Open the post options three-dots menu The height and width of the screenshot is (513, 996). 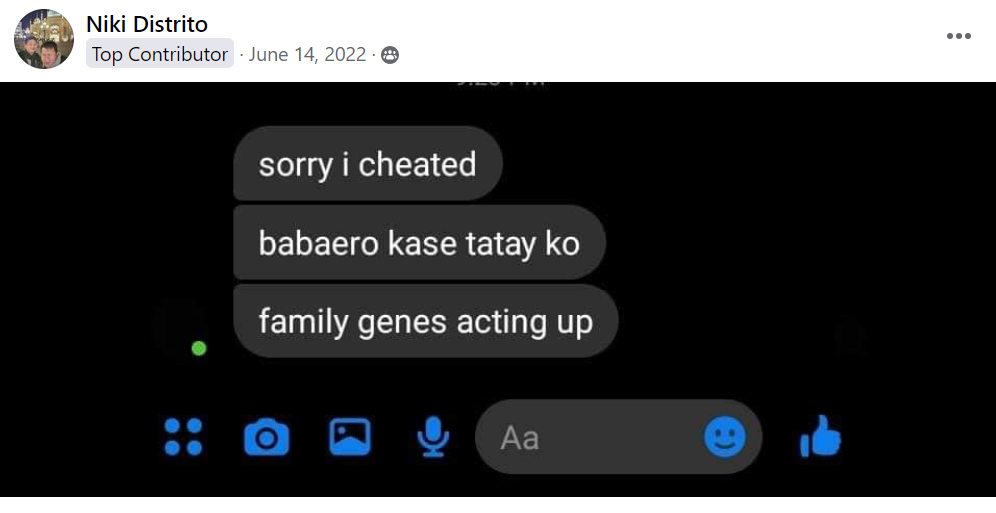[958, 36]
